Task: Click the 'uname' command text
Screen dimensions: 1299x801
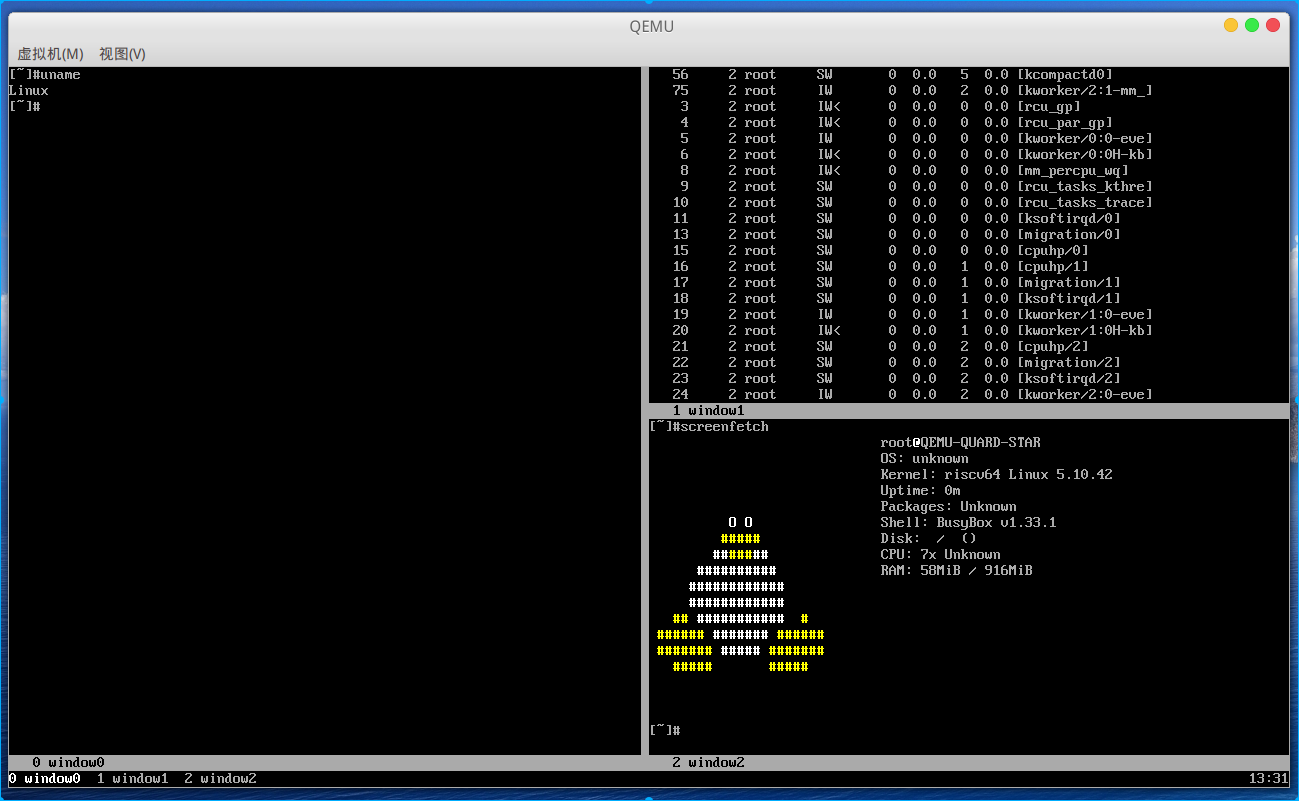Action: pos(60,75)
